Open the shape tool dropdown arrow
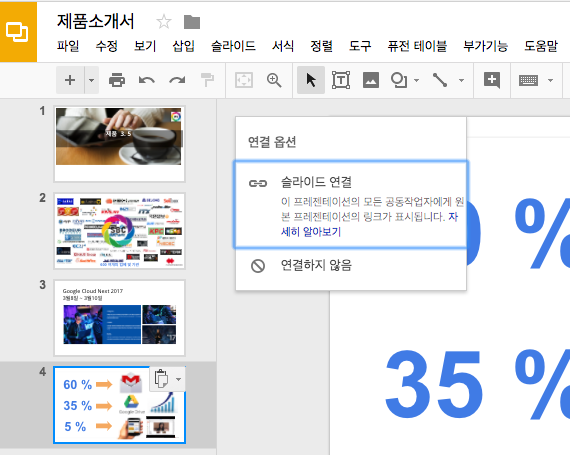The image size is (570, 455). (417, 80)
